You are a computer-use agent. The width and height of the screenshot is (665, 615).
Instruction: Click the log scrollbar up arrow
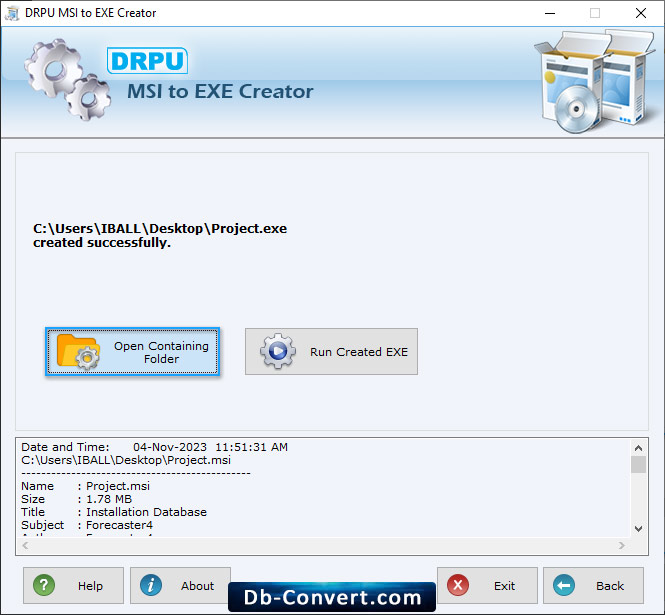coord(638,448)
